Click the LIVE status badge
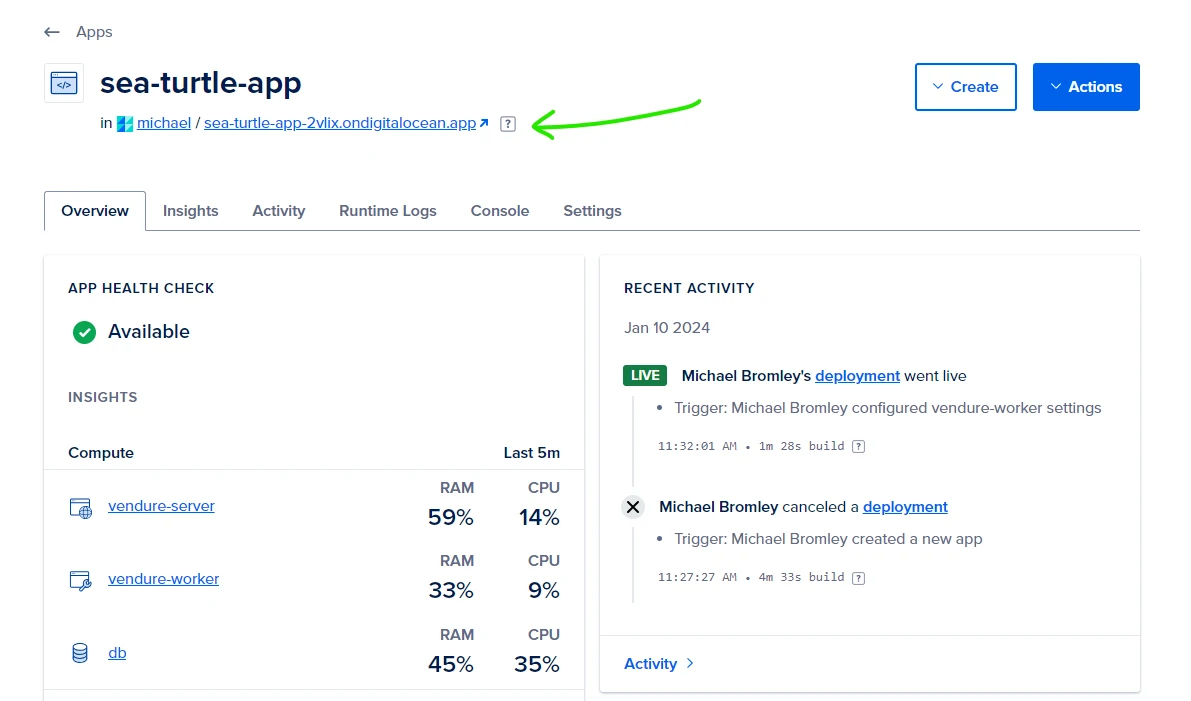This screenshot has height=701, width=1191. click(x=644, y=375)
